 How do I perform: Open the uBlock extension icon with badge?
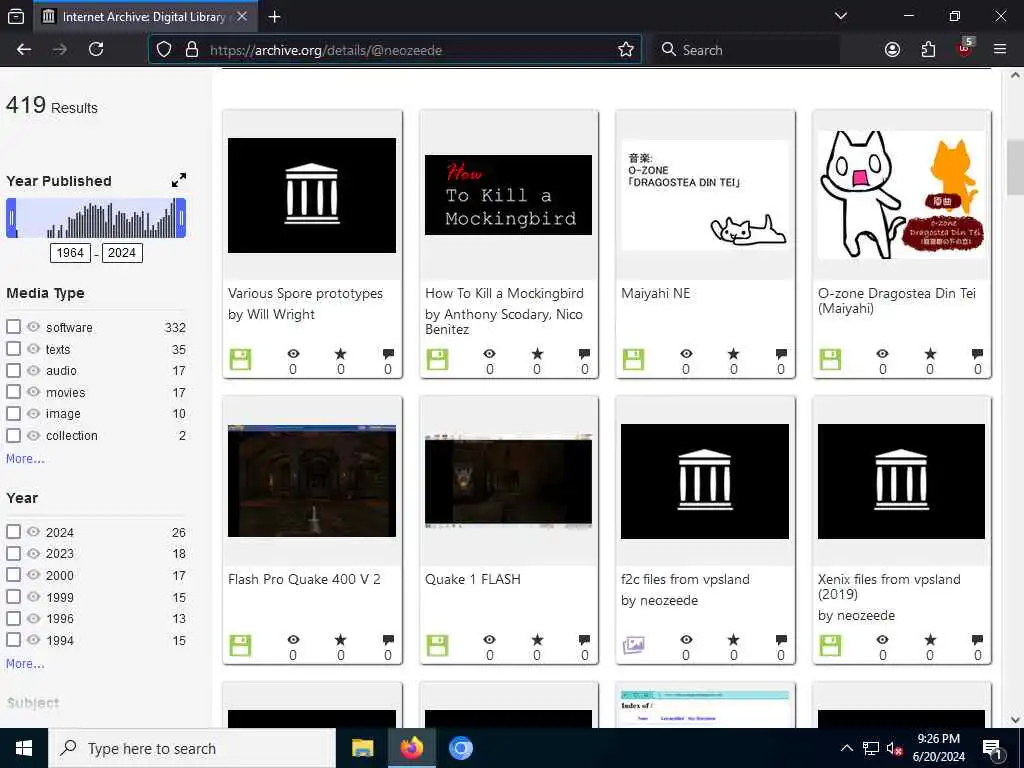point(965,48)
